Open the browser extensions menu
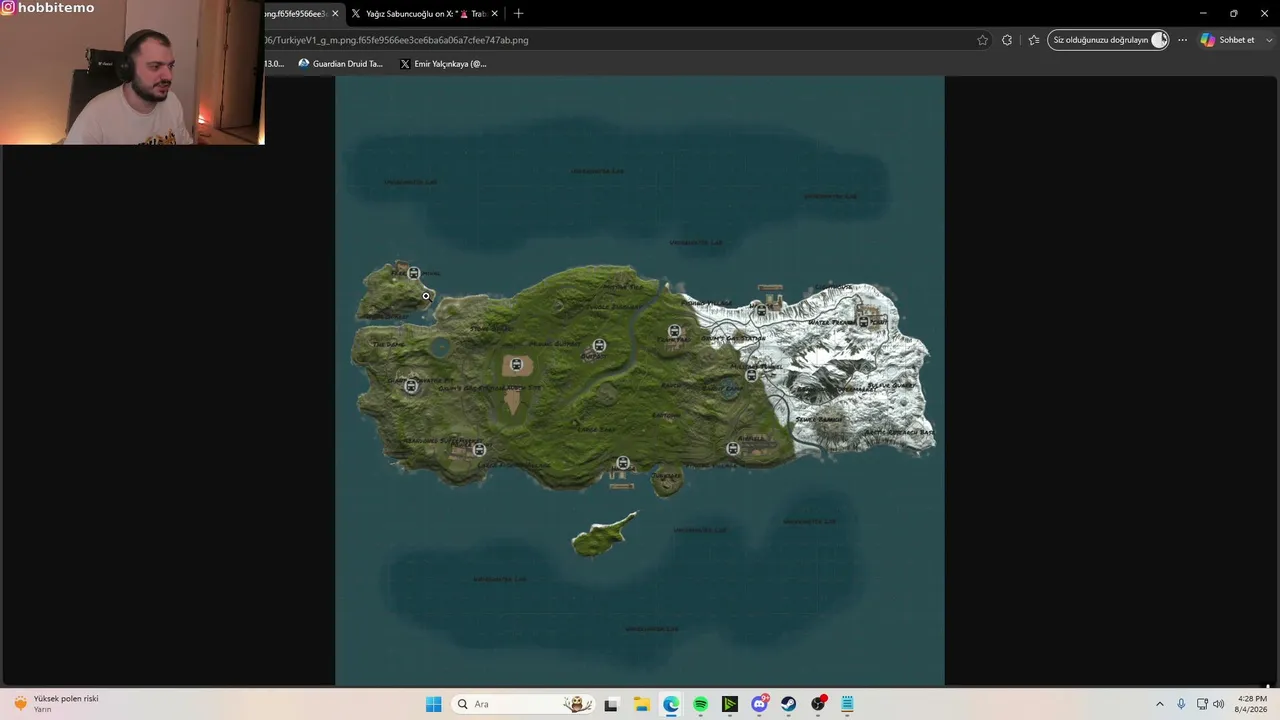The image size is (1280, 720). [x=1007, y=40]
